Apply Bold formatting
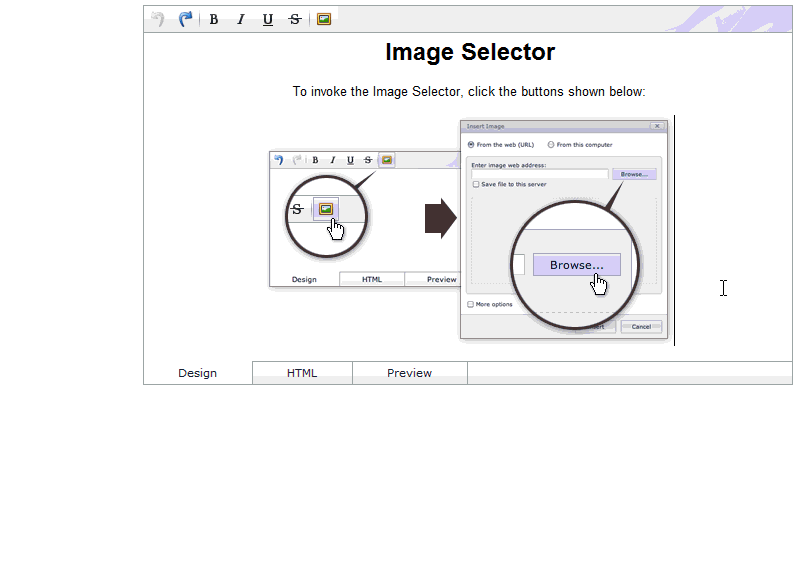The image size is (807, 580). click(212, 18)
